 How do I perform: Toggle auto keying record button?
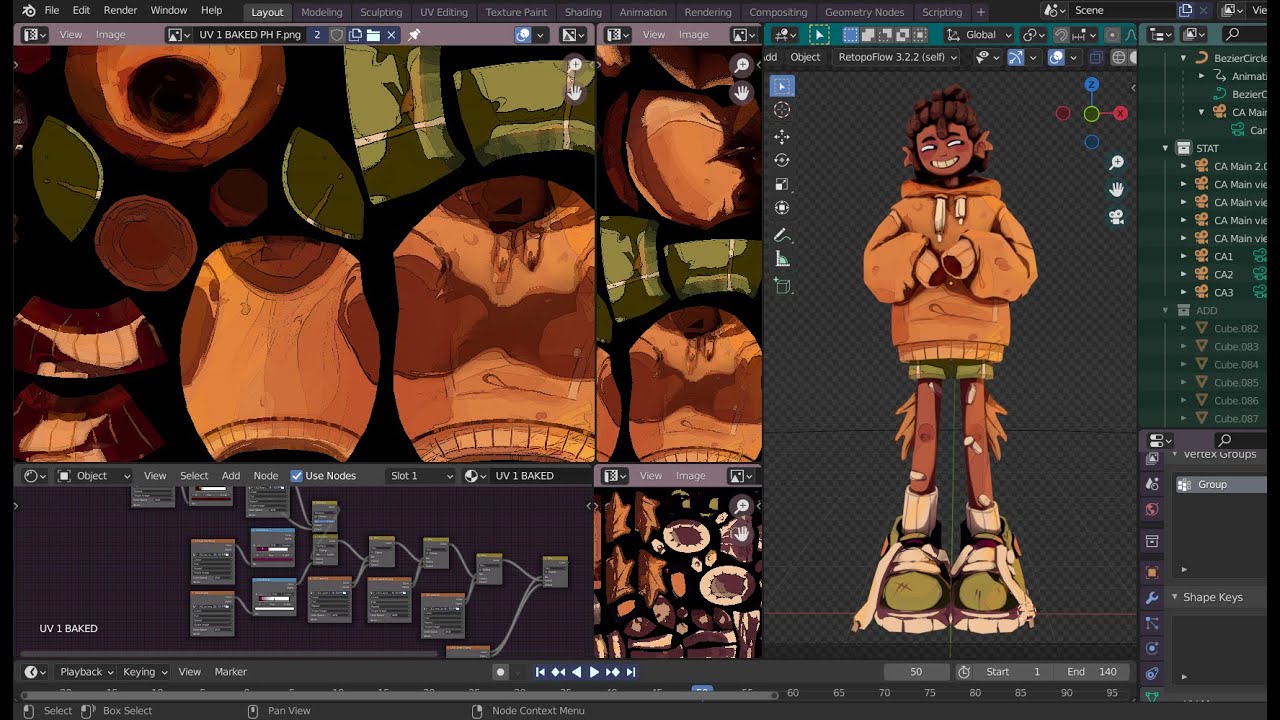[500, 672]
